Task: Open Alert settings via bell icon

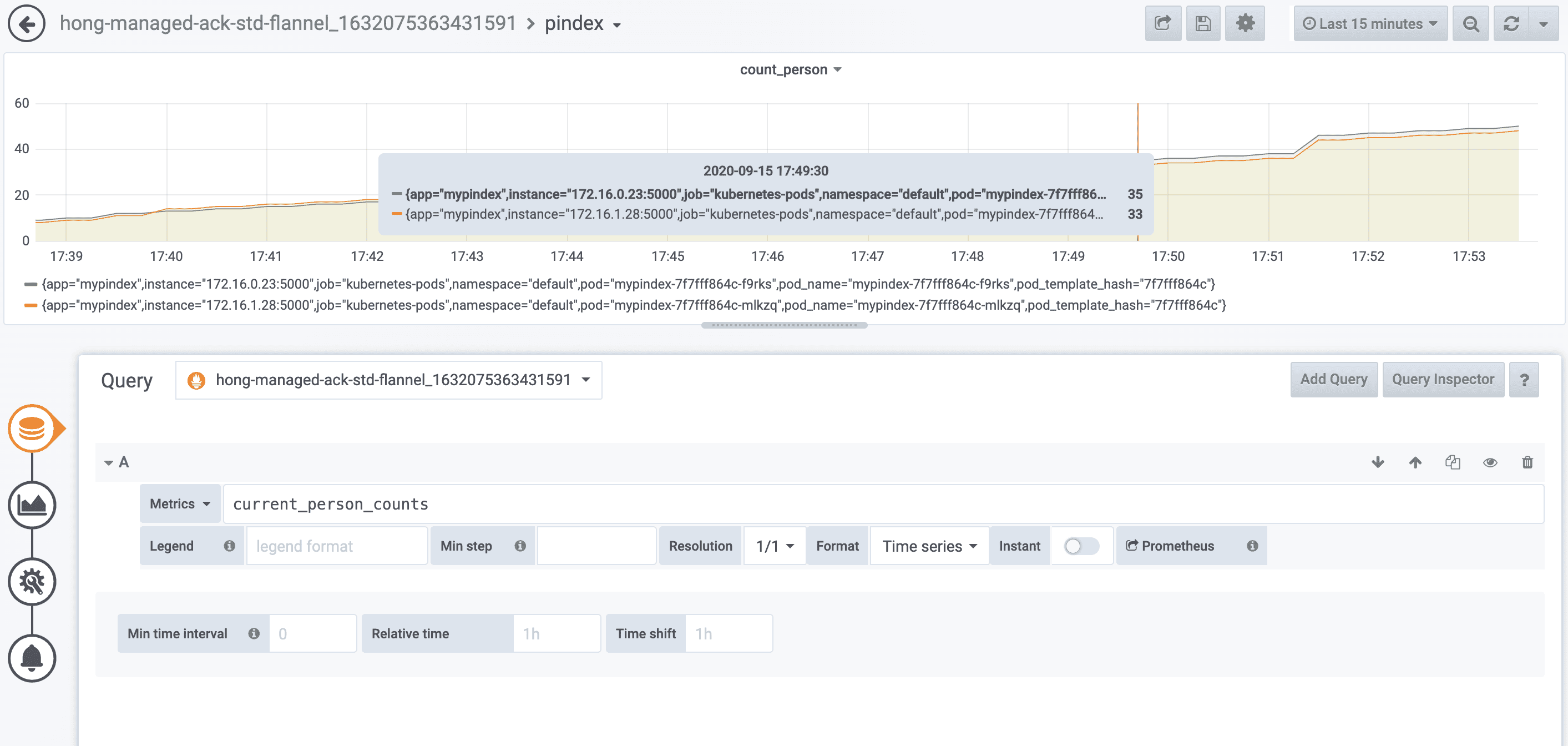Action: click(32, 658)
